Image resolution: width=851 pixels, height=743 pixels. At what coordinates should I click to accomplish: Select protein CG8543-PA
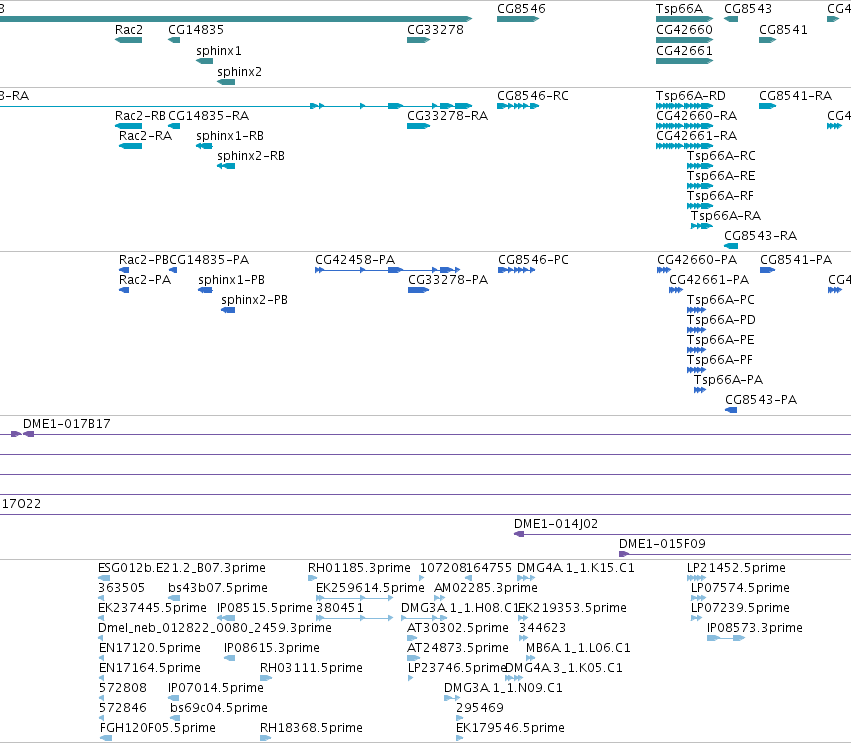point(731,410)
